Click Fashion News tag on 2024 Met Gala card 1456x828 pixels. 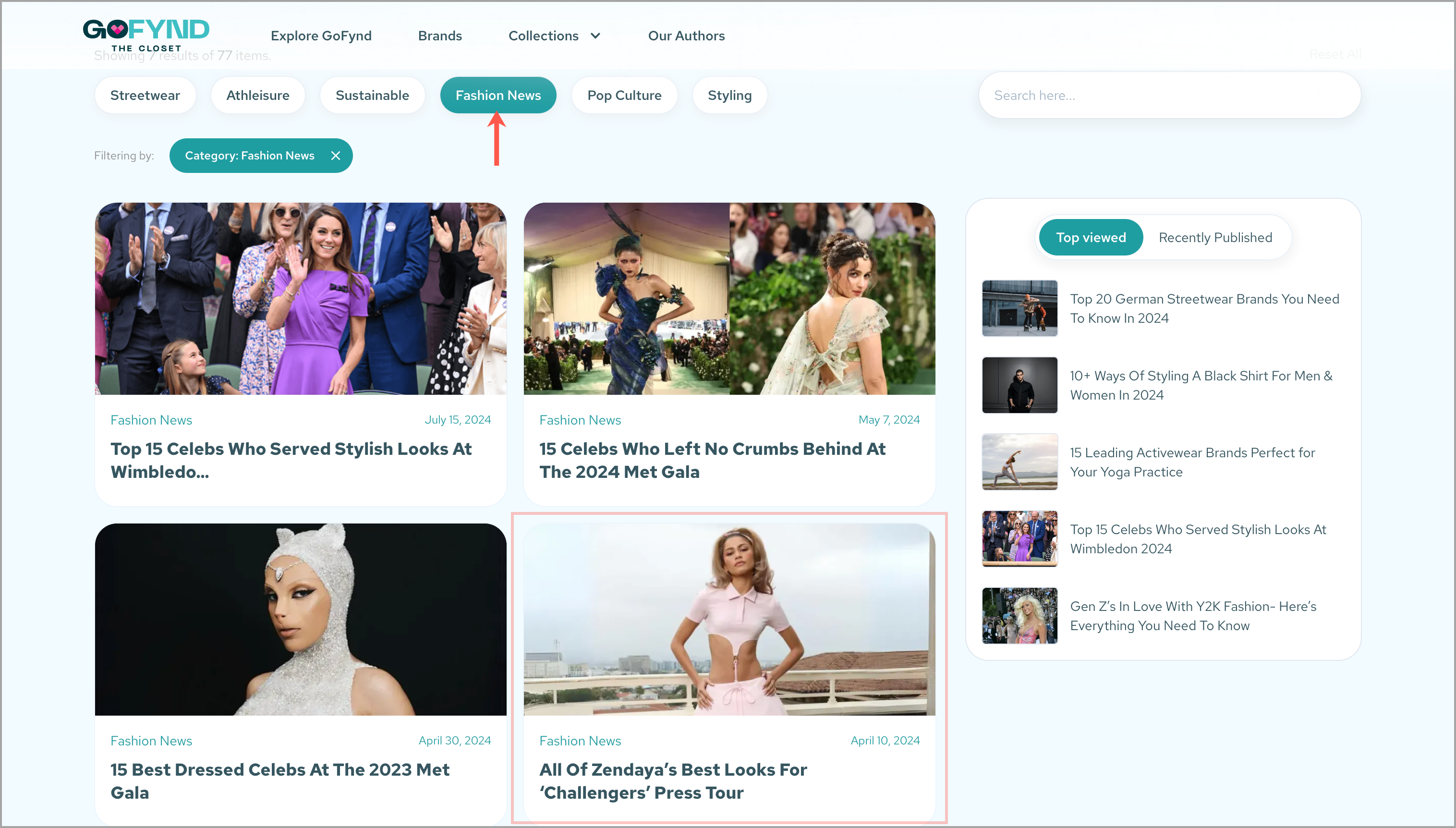pos(580,420)
